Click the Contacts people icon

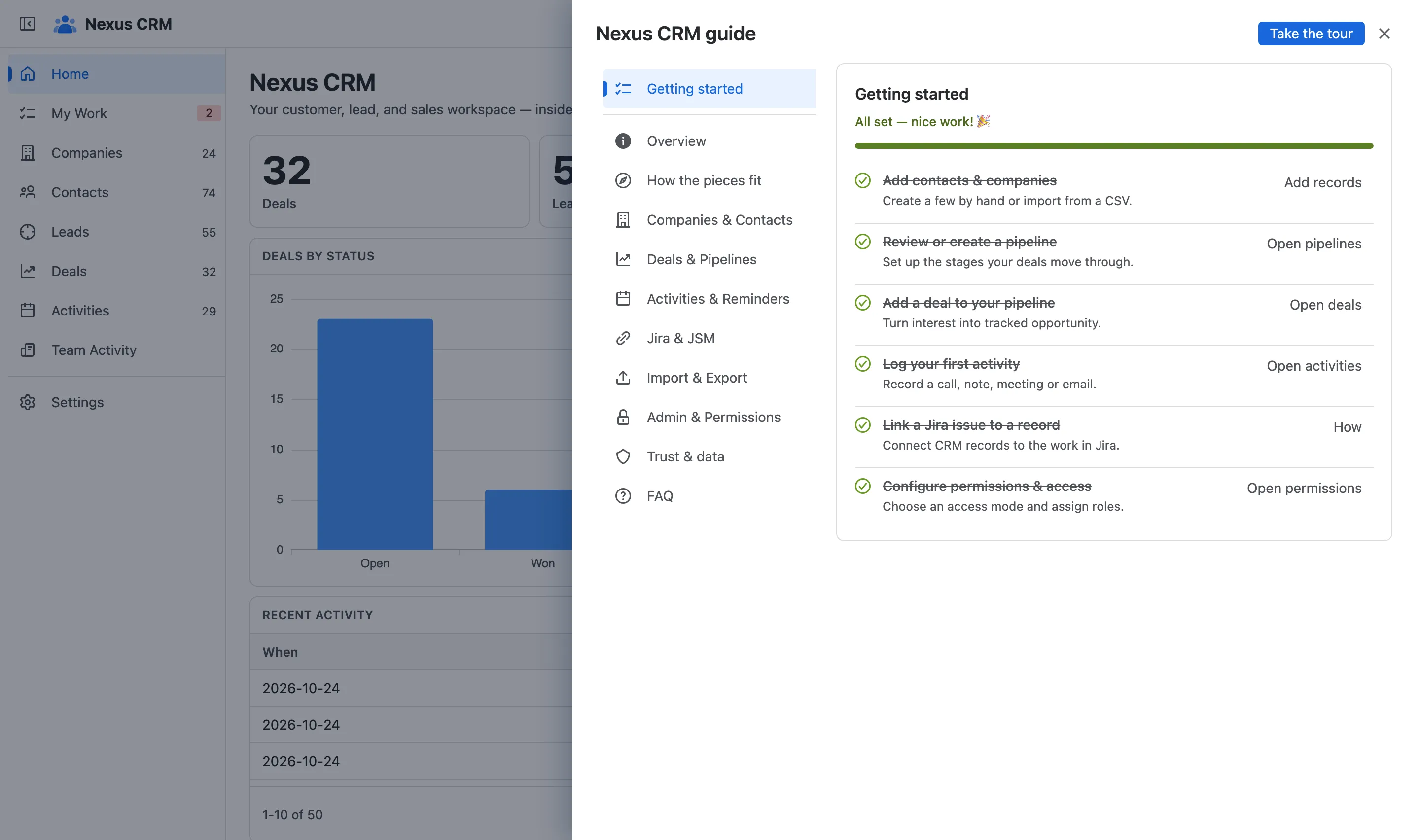27,192
